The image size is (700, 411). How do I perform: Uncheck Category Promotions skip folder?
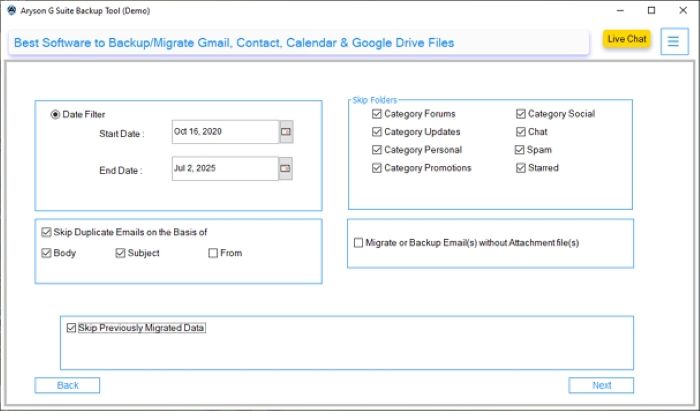pyautogui.click(x=377, y=168)
